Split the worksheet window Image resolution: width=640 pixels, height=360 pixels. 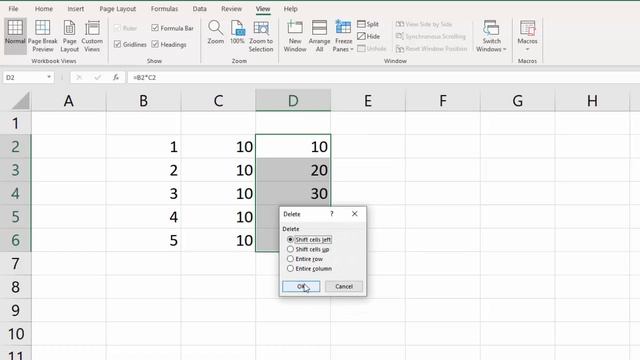(368, 24)
